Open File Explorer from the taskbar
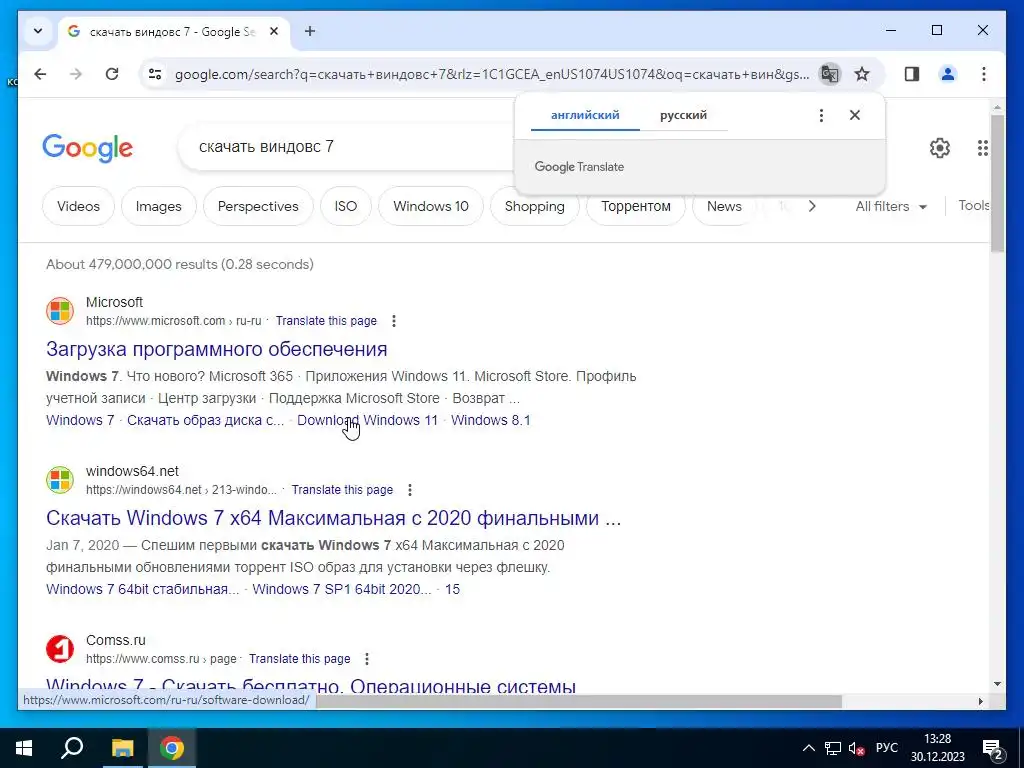The image size is (1024, 768). (x=122, y=748)
